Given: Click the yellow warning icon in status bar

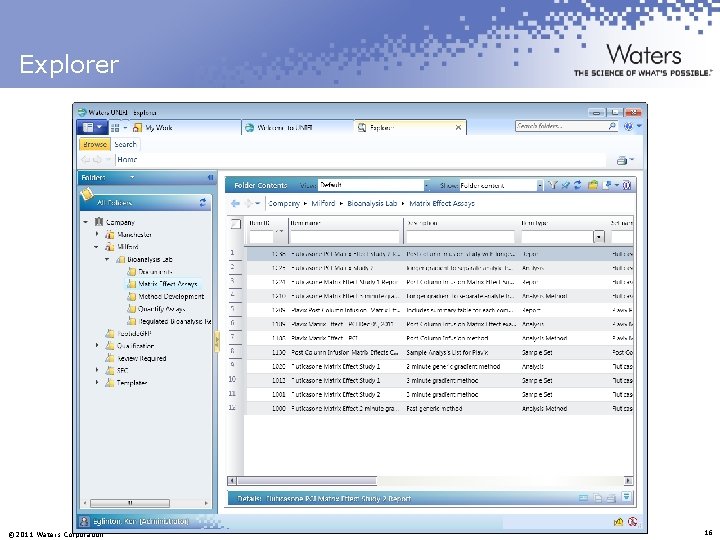Looking at the screenshot, I should click(619, 522).
